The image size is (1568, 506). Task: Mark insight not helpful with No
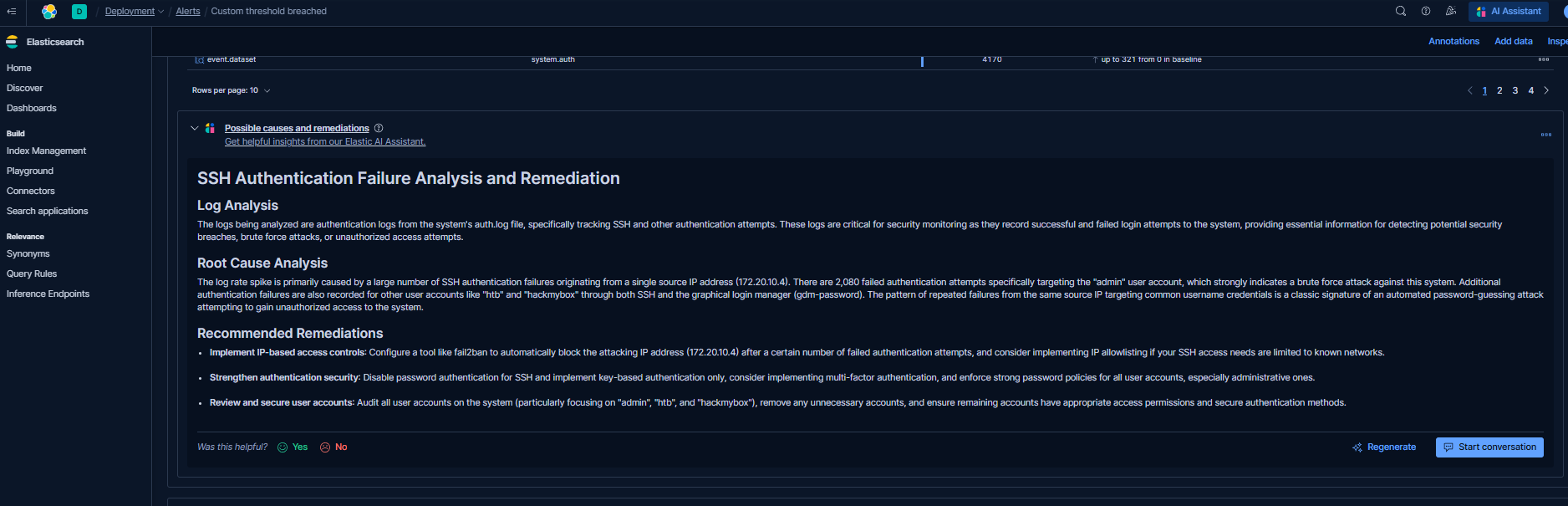click(x=333, y=447)
